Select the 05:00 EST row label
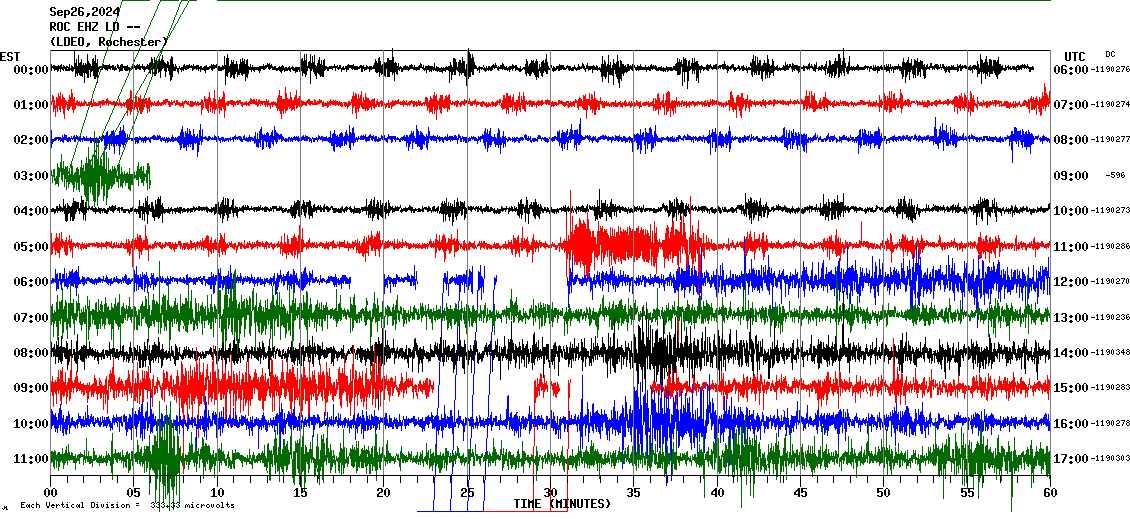Image resolution: width=1130 pixels, height=519 pixels. (x=30, y=247)
